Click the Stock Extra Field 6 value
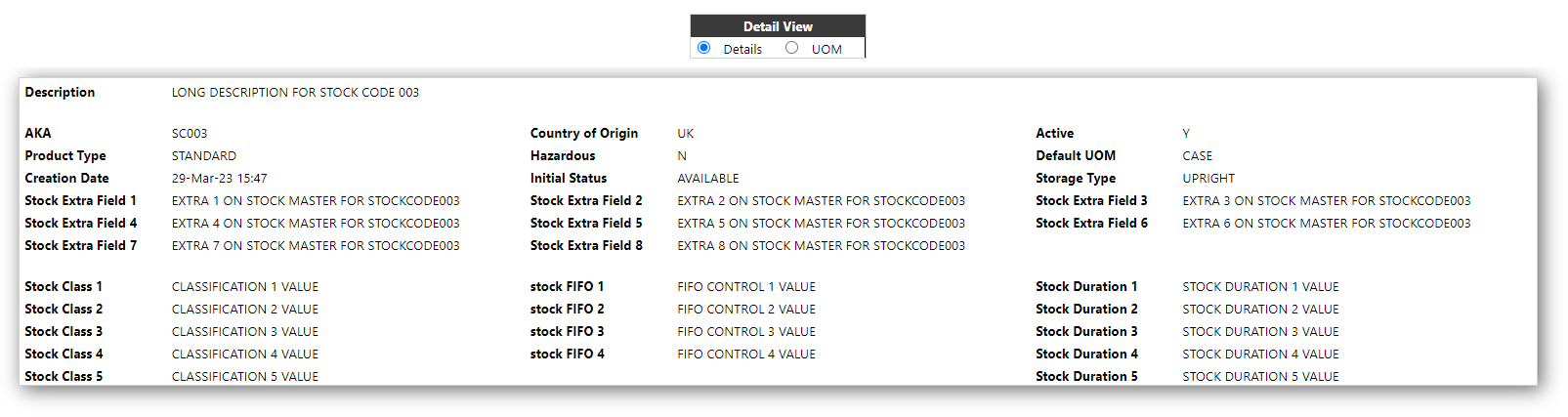This screenshot has height=417, width=1568. coord(1327,224)
